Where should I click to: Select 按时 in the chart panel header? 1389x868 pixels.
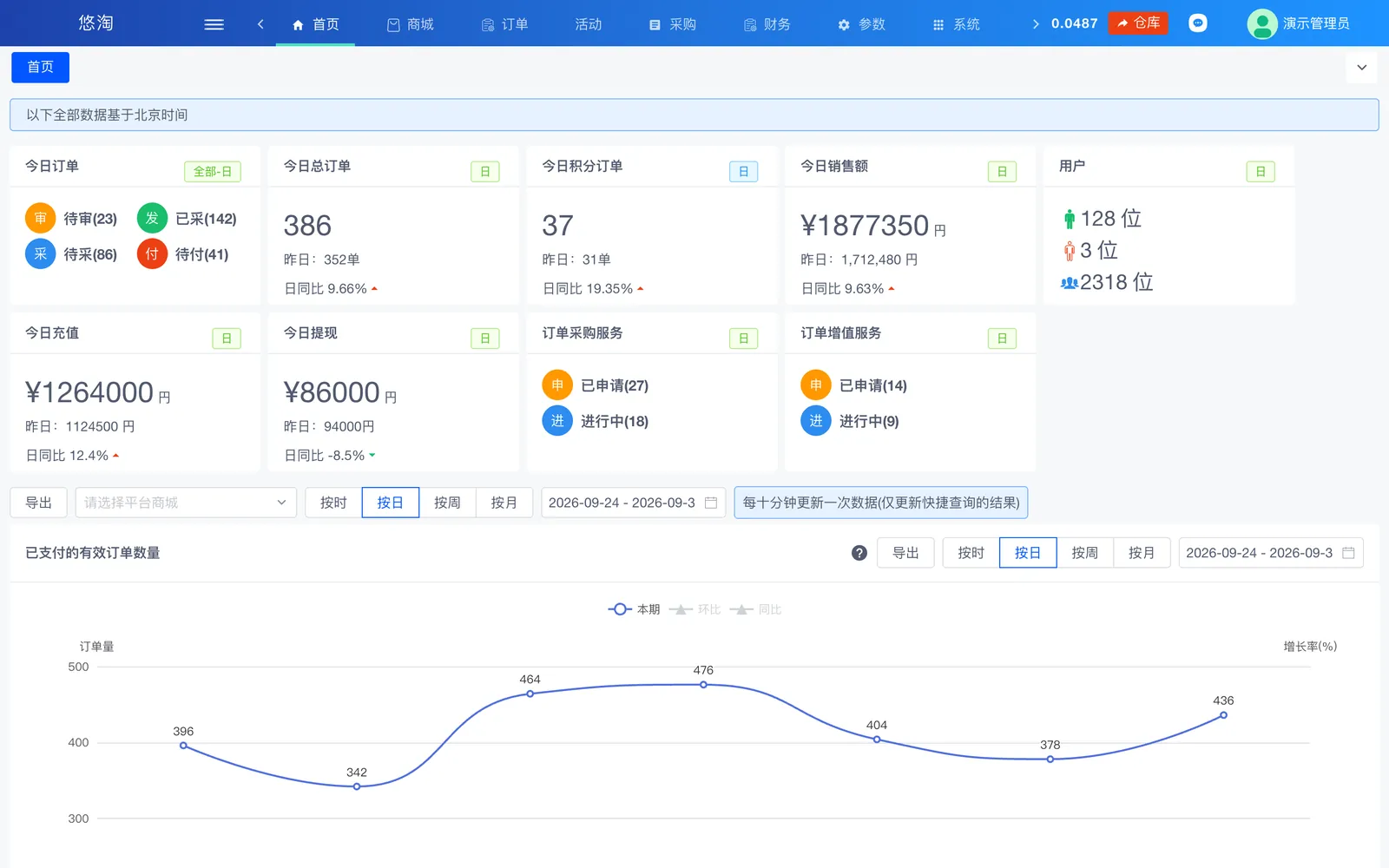(971, 553)
